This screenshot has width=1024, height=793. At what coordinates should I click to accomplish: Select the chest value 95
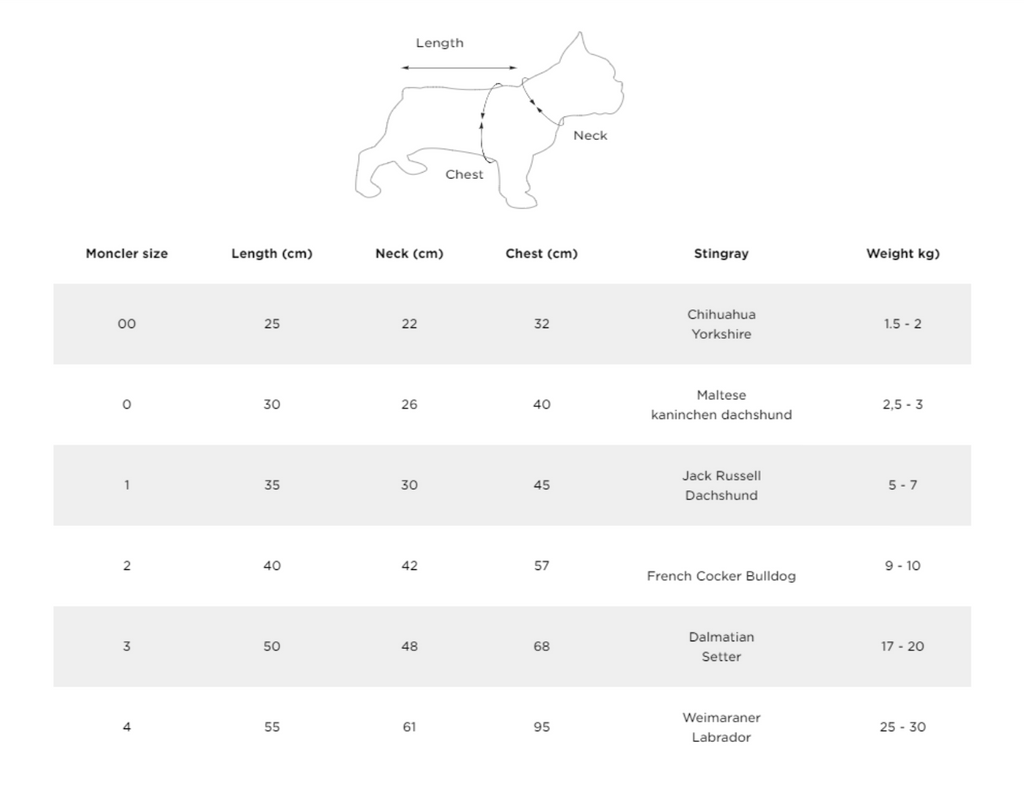click(x=541, y=727)
